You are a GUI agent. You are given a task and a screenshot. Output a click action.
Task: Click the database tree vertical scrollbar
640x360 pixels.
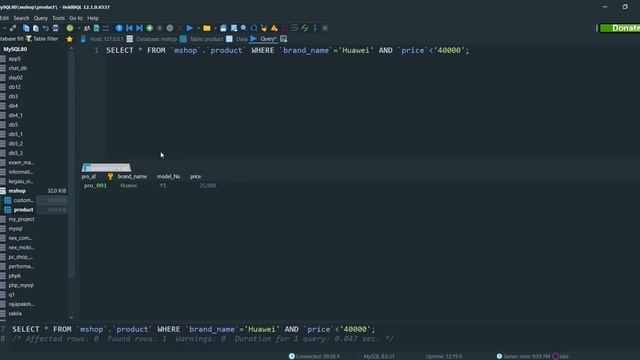(x=71, y=163)
